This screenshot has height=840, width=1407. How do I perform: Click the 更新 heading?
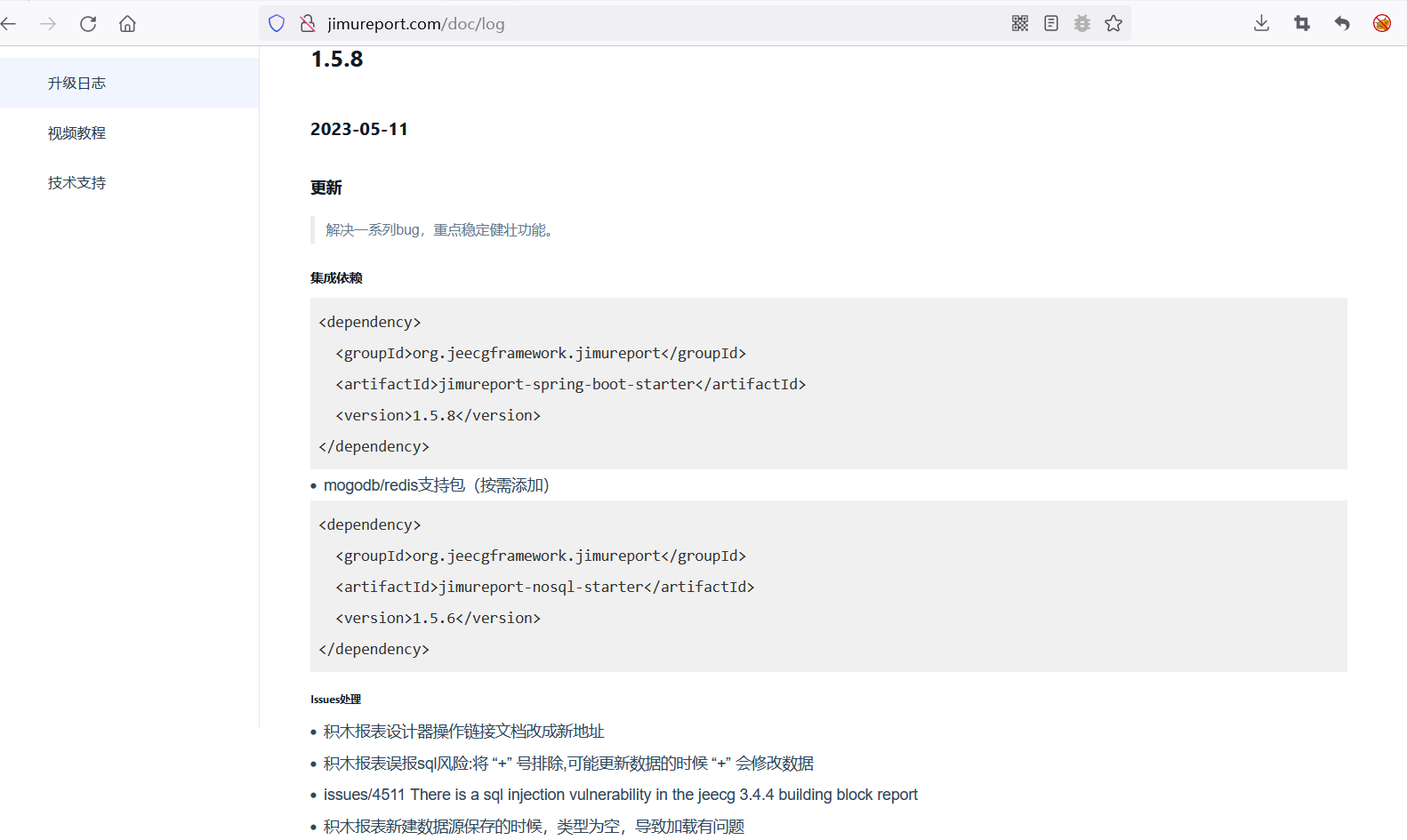click(x=326, y=188)
